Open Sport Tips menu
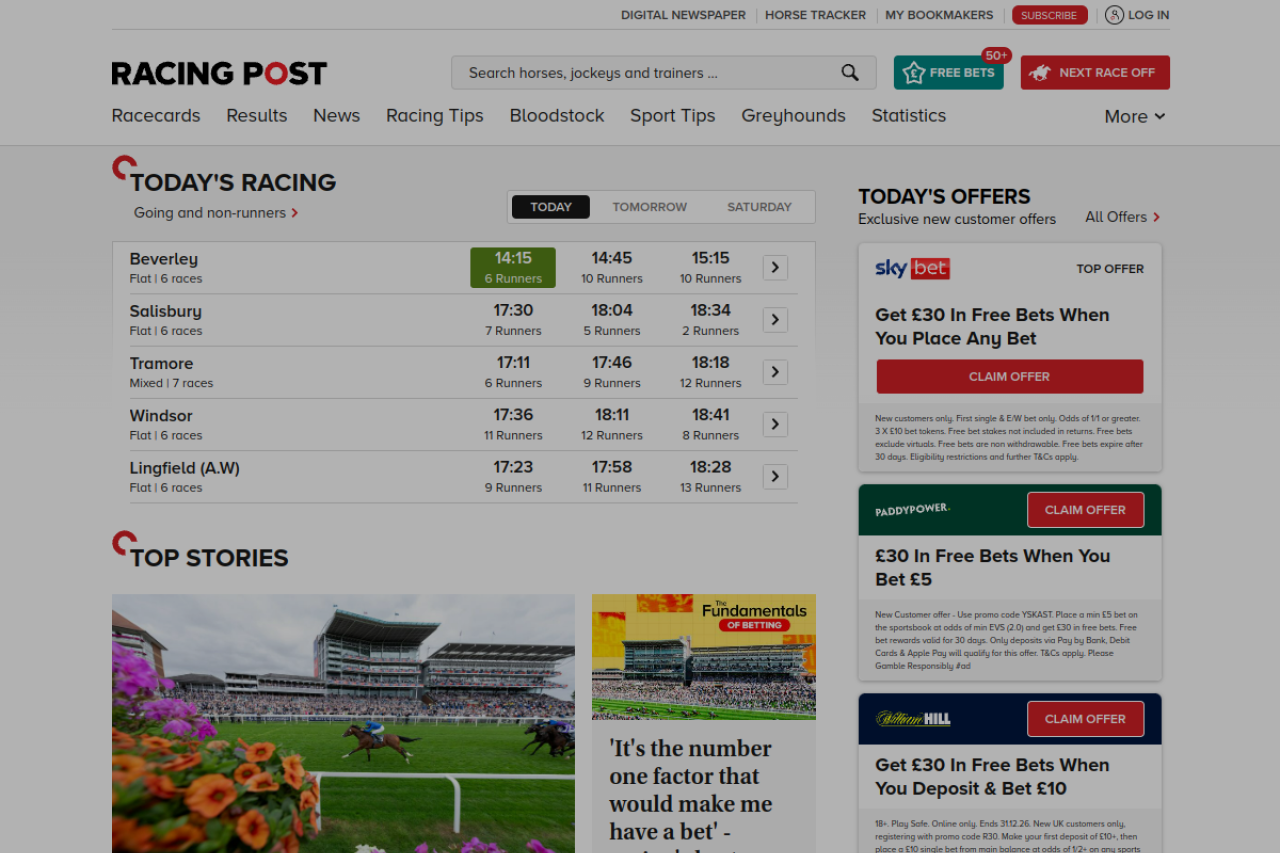Screen dimensions: 1280x853 pyautogui.click(x=673, y=116)
